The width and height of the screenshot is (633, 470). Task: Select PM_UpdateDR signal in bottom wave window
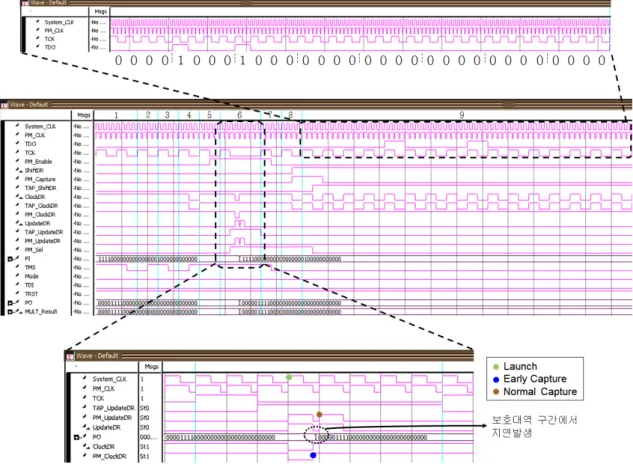tap(112, 418)
